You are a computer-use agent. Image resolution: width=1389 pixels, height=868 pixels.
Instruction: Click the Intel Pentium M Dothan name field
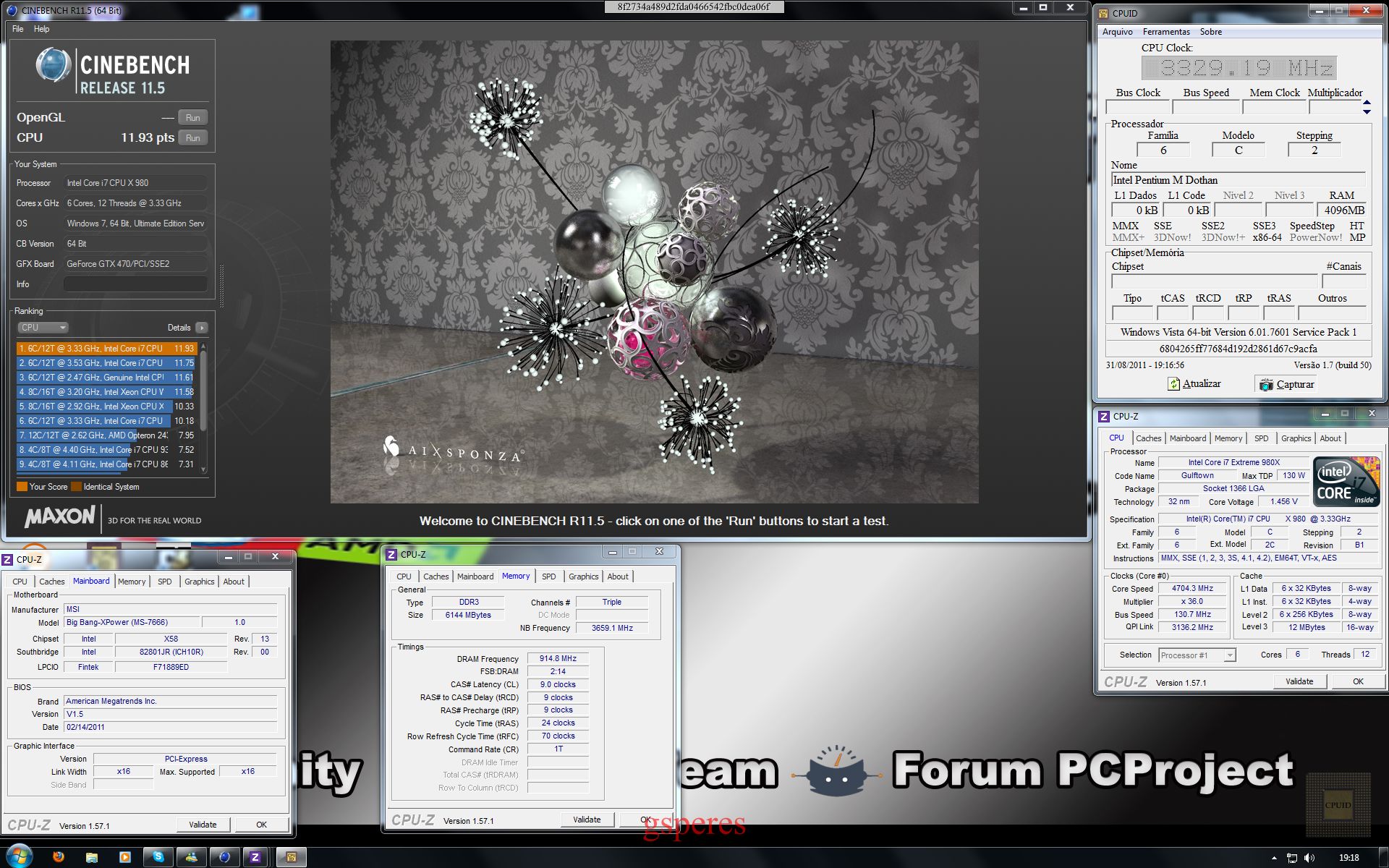click(1239, 180)
